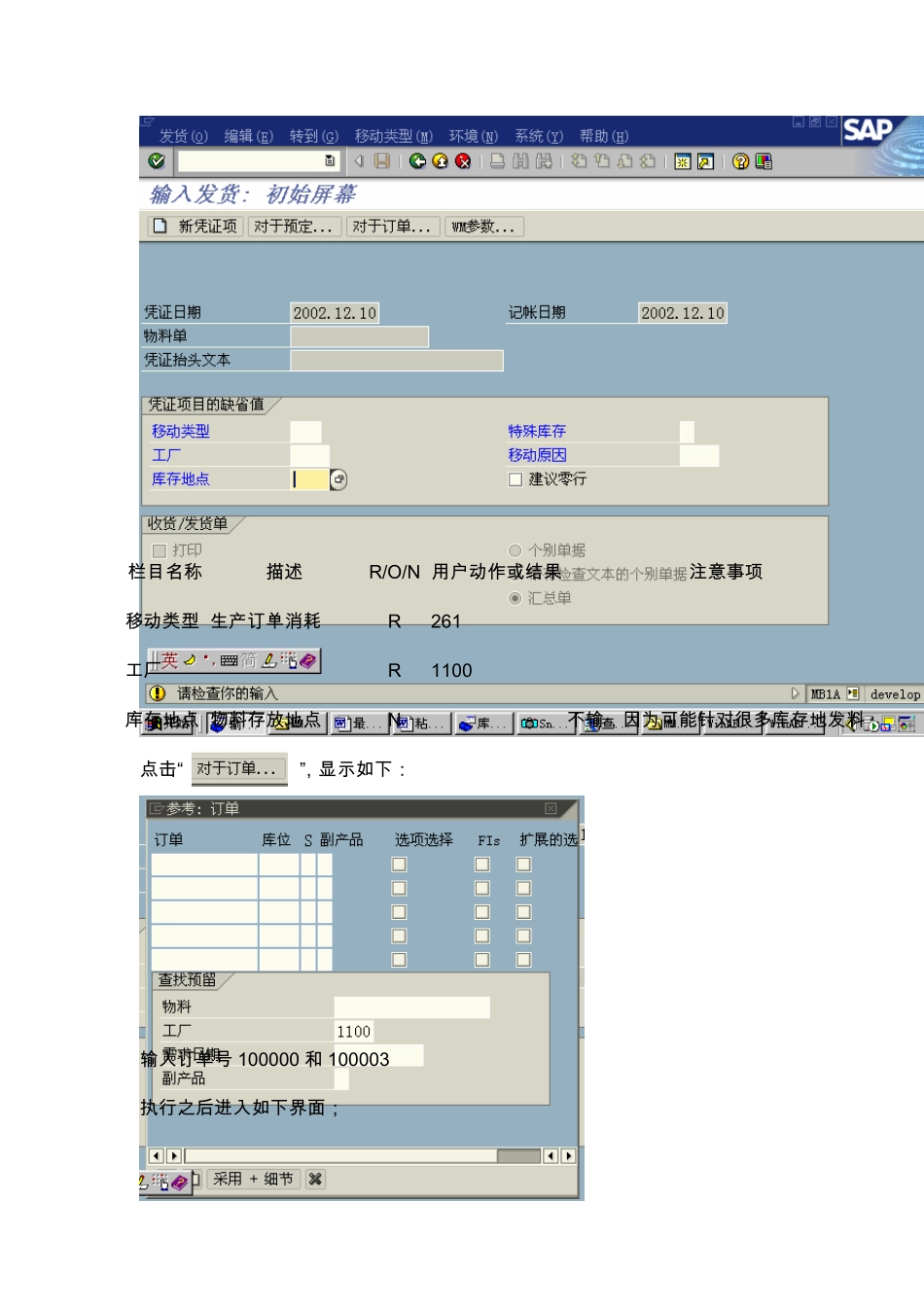924x1307 pixels.
Task: Open the 转到(G) menu
Action: tap(314, 136)
